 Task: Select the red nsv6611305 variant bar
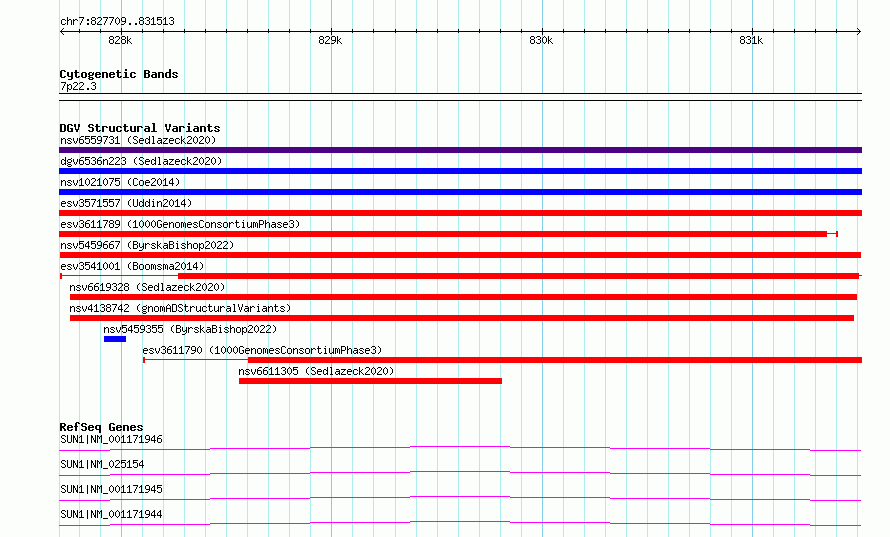[x=371, y=381]
